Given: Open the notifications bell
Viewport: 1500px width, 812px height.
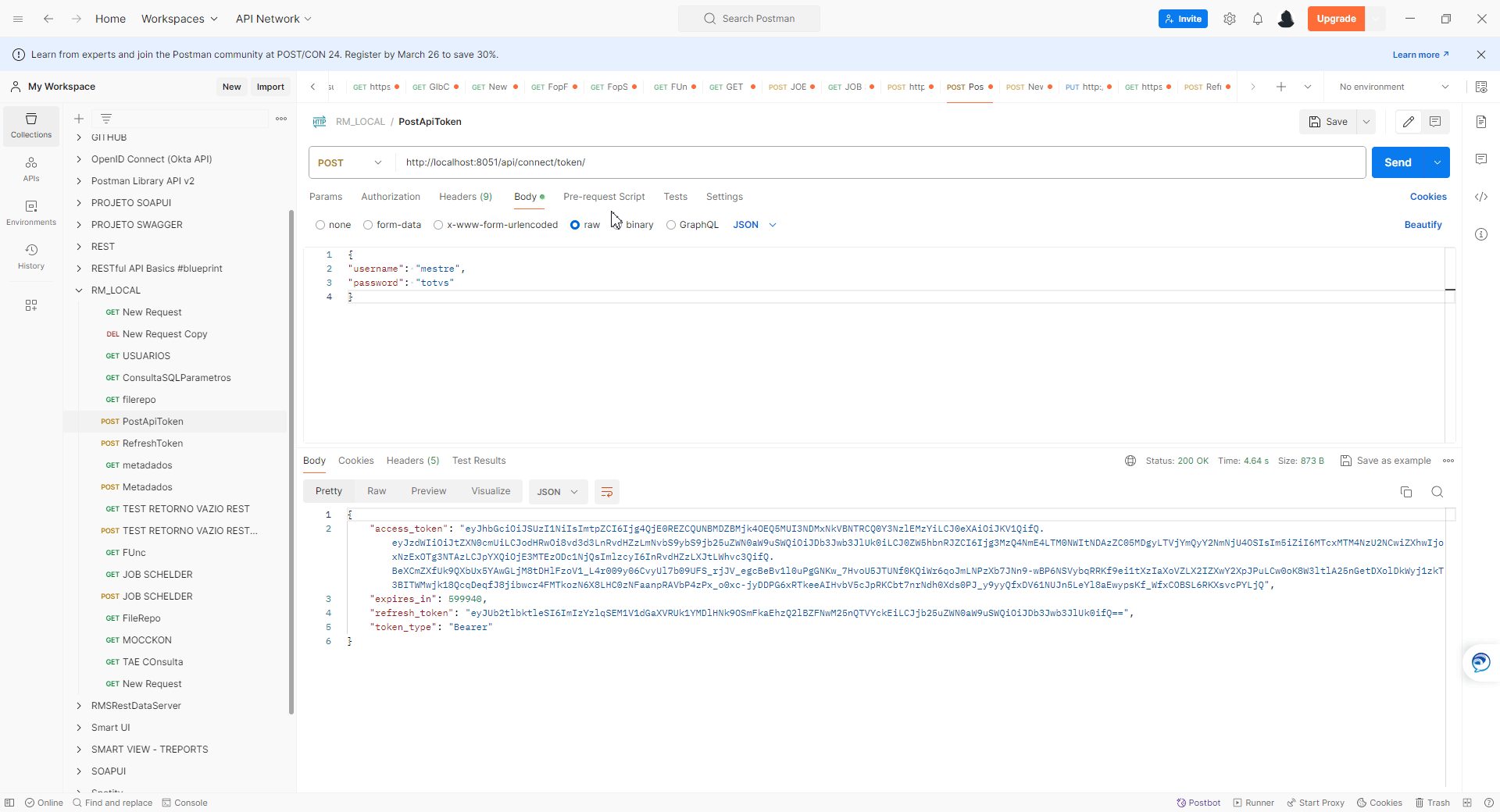Looking at the screenshot, I should pos(1258,19).
